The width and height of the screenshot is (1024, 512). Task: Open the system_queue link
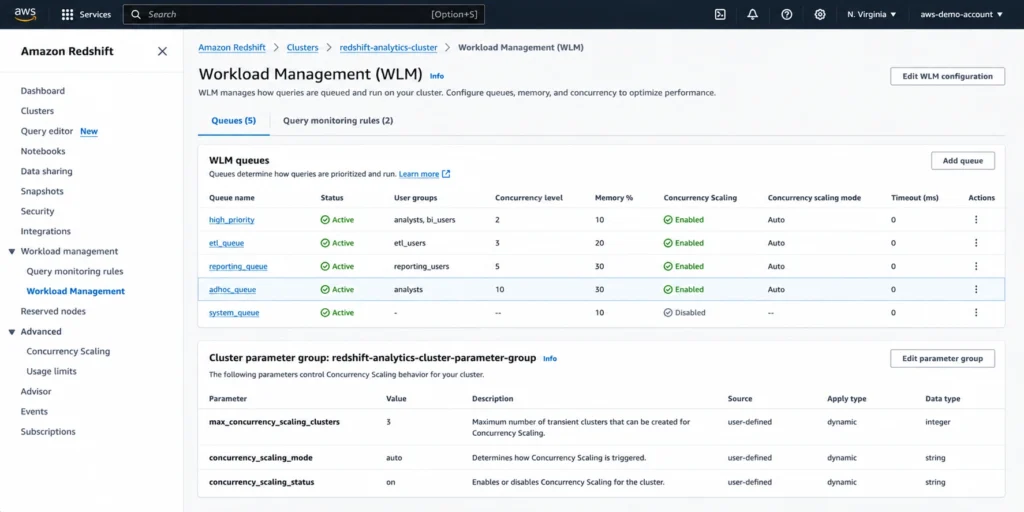(234, 313)
